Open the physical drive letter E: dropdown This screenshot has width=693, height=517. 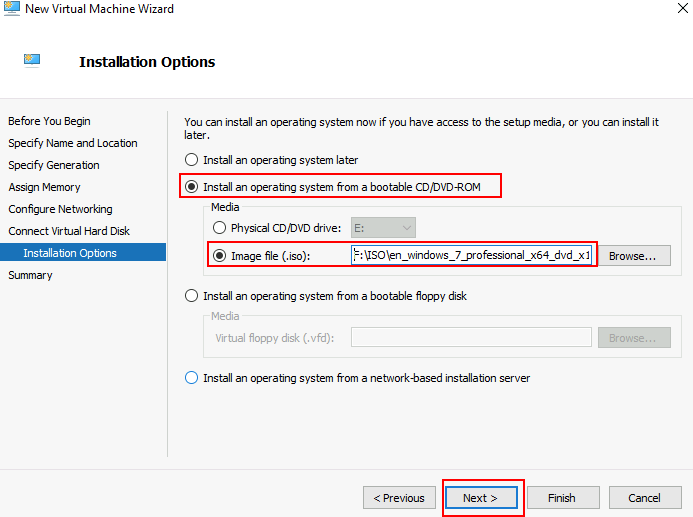pos(382,228)
